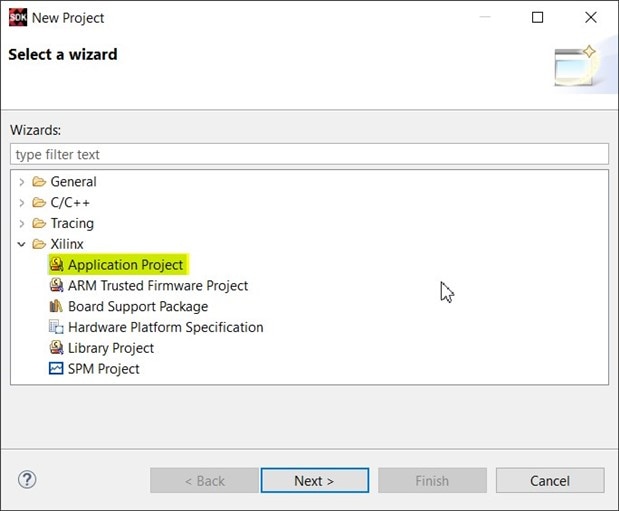Expand the General wizard category
The image size is (619, 511).
22,182
